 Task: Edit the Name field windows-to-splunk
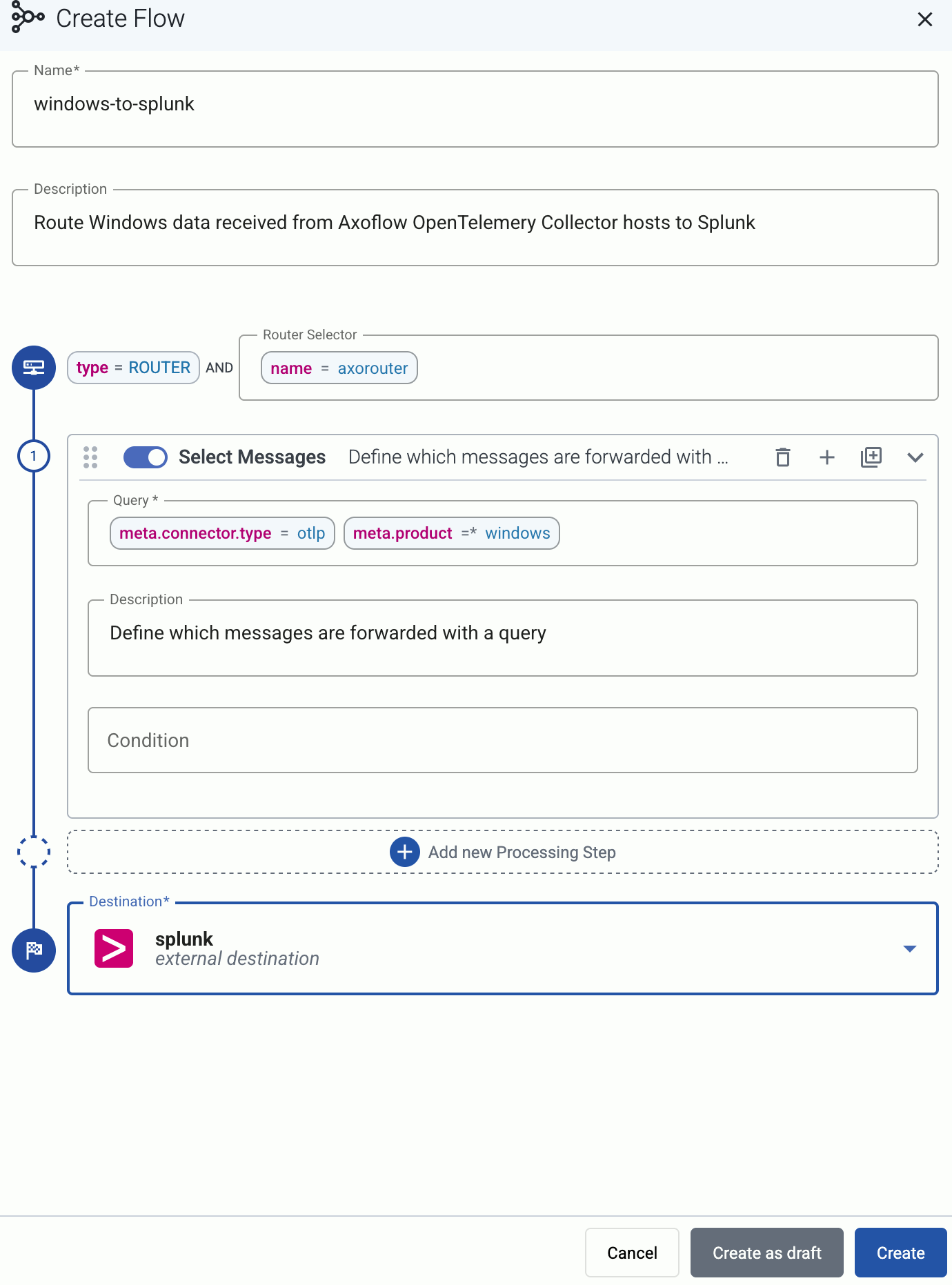coord(475,109)
